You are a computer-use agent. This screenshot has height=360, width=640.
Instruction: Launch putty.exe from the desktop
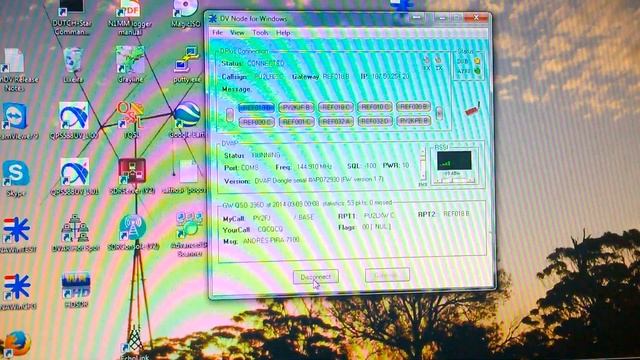tap(187, 65)
